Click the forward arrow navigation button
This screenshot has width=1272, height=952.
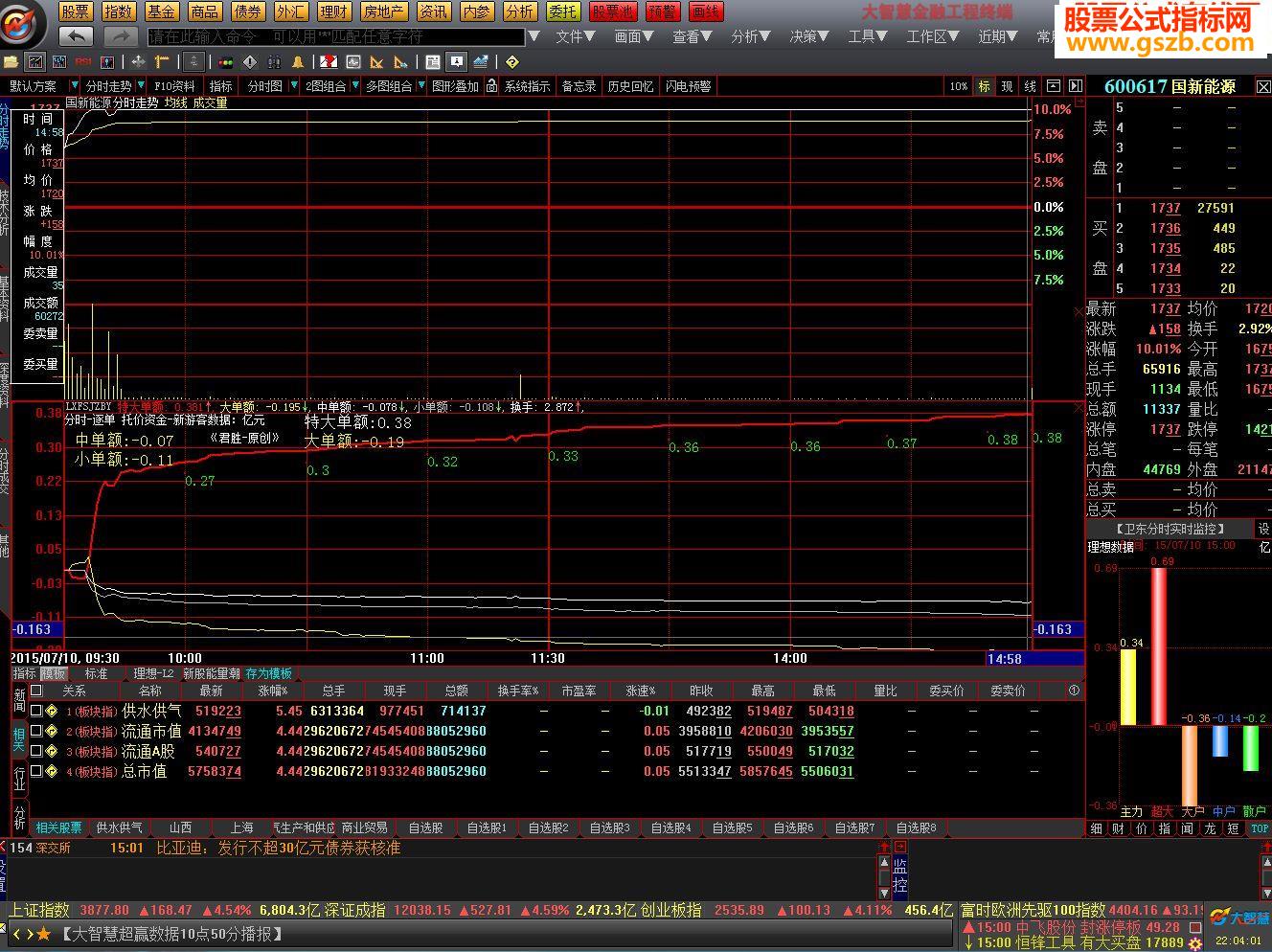[120, 36]
